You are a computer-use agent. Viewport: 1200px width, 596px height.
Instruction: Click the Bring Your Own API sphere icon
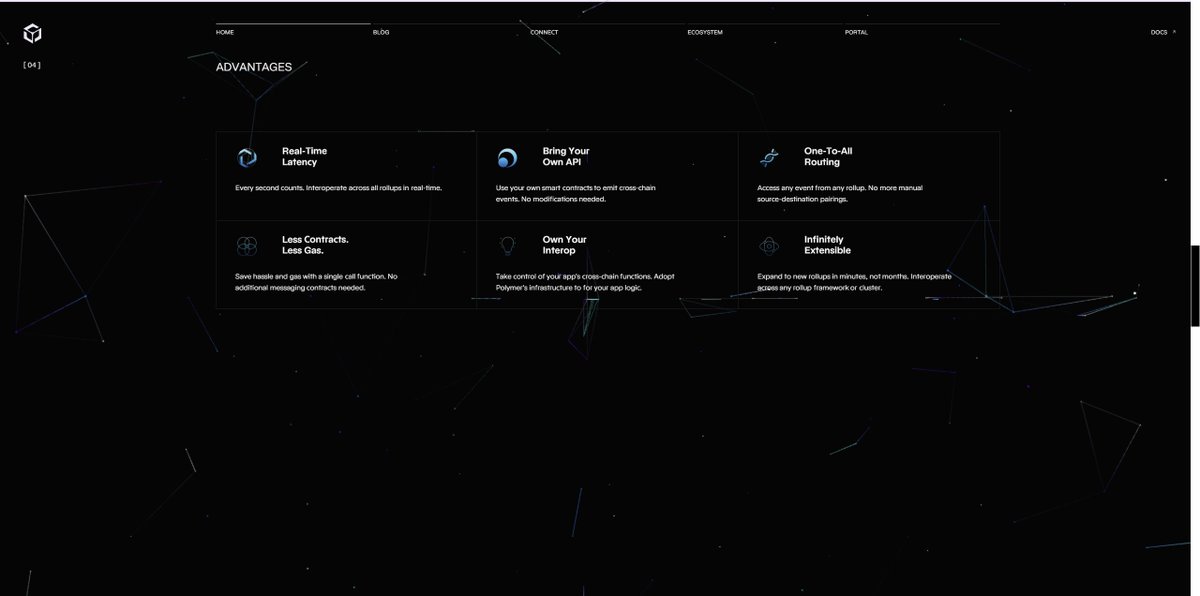[x=508, y=156]
